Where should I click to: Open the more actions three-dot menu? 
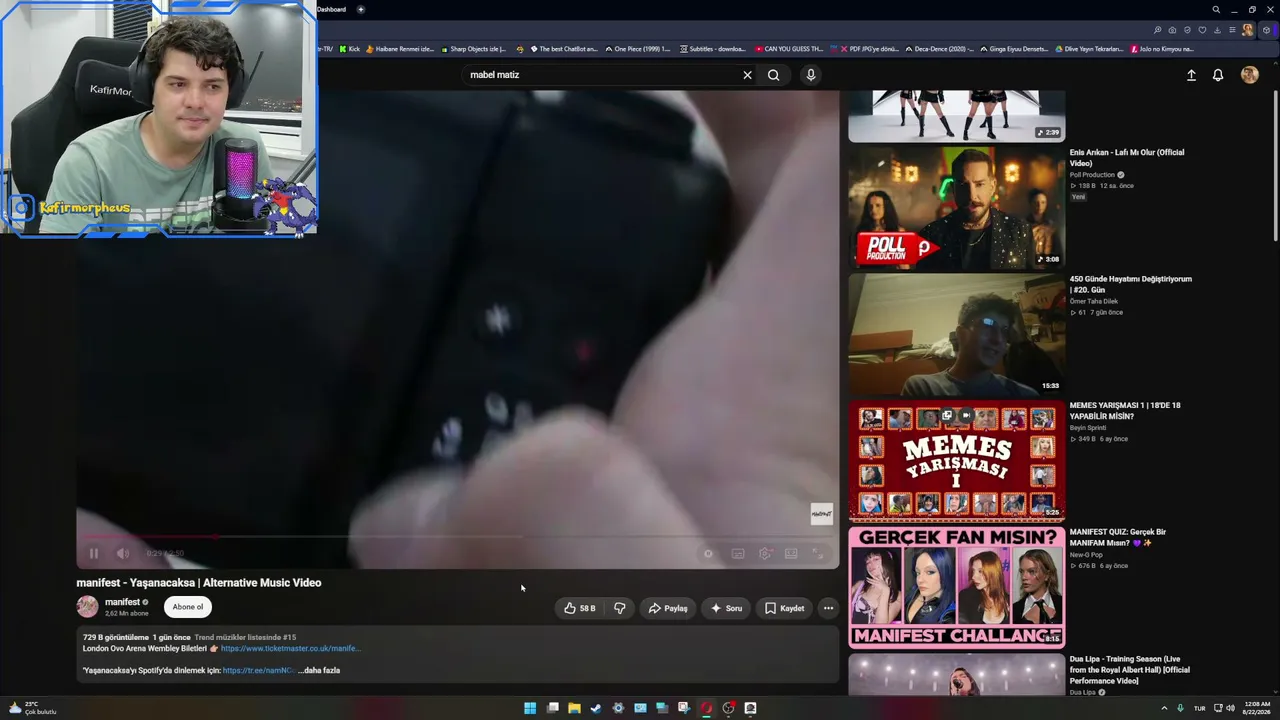coord(828,608)
